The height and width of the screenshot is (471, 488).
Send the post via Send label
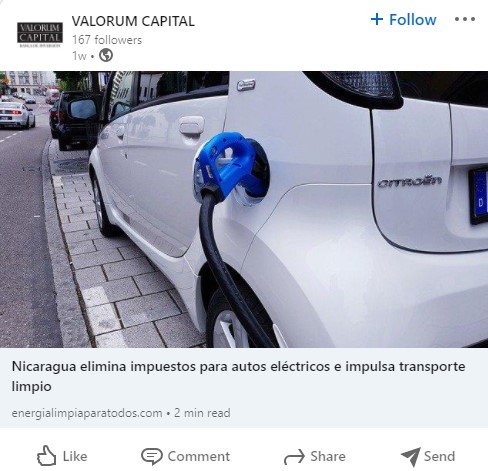439,456
